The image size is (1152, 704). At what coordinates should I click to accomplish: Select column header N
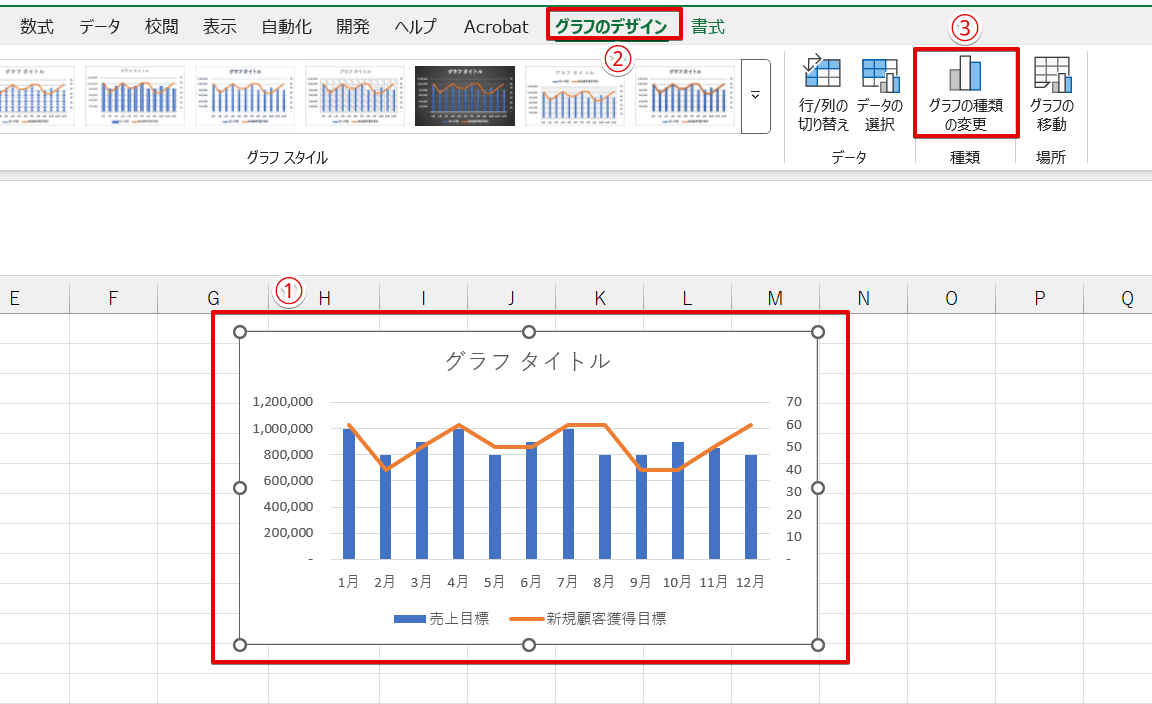pyautogui.click(x=863, y=297)
